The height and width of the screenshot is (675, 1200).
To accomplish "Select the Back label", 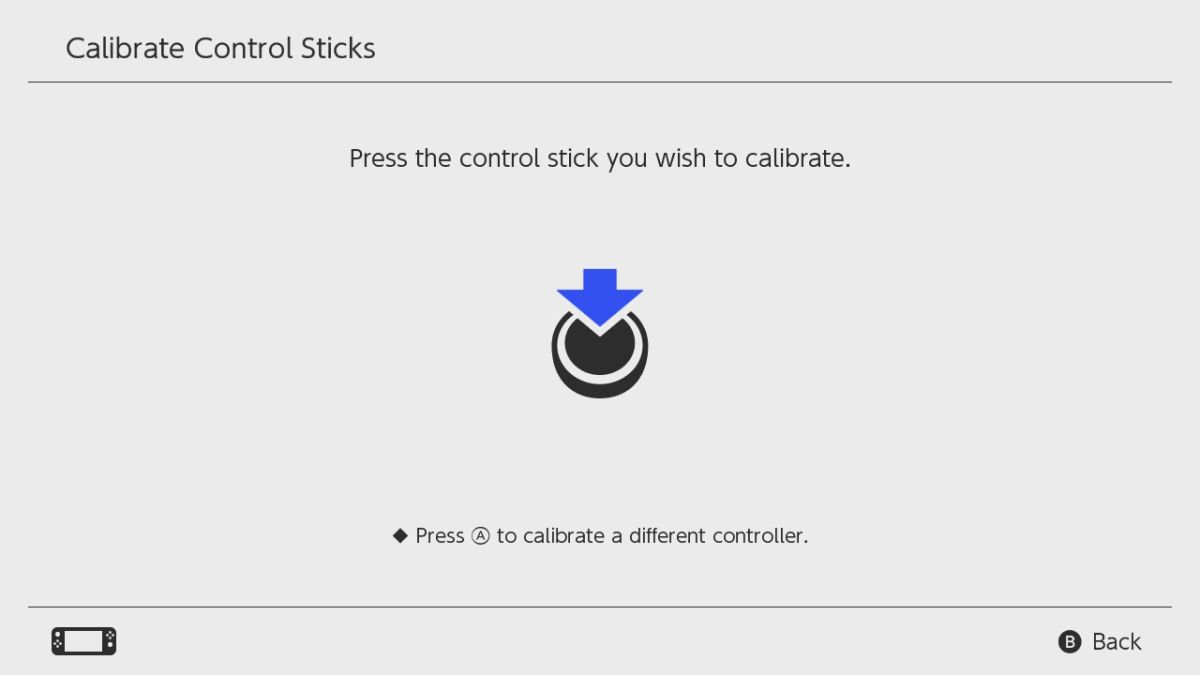I will point(1116,642).
